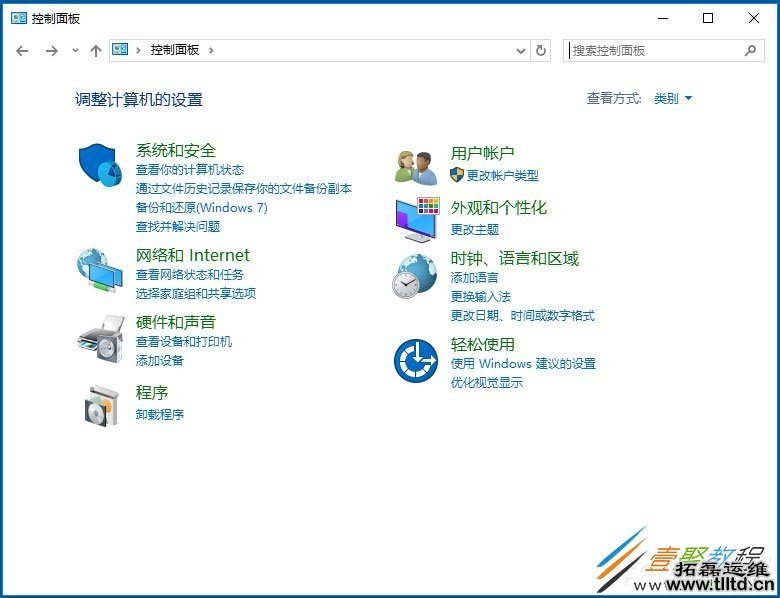Open 程序 category heading
The height and width of the screenshot is (598, 780).
152,393
